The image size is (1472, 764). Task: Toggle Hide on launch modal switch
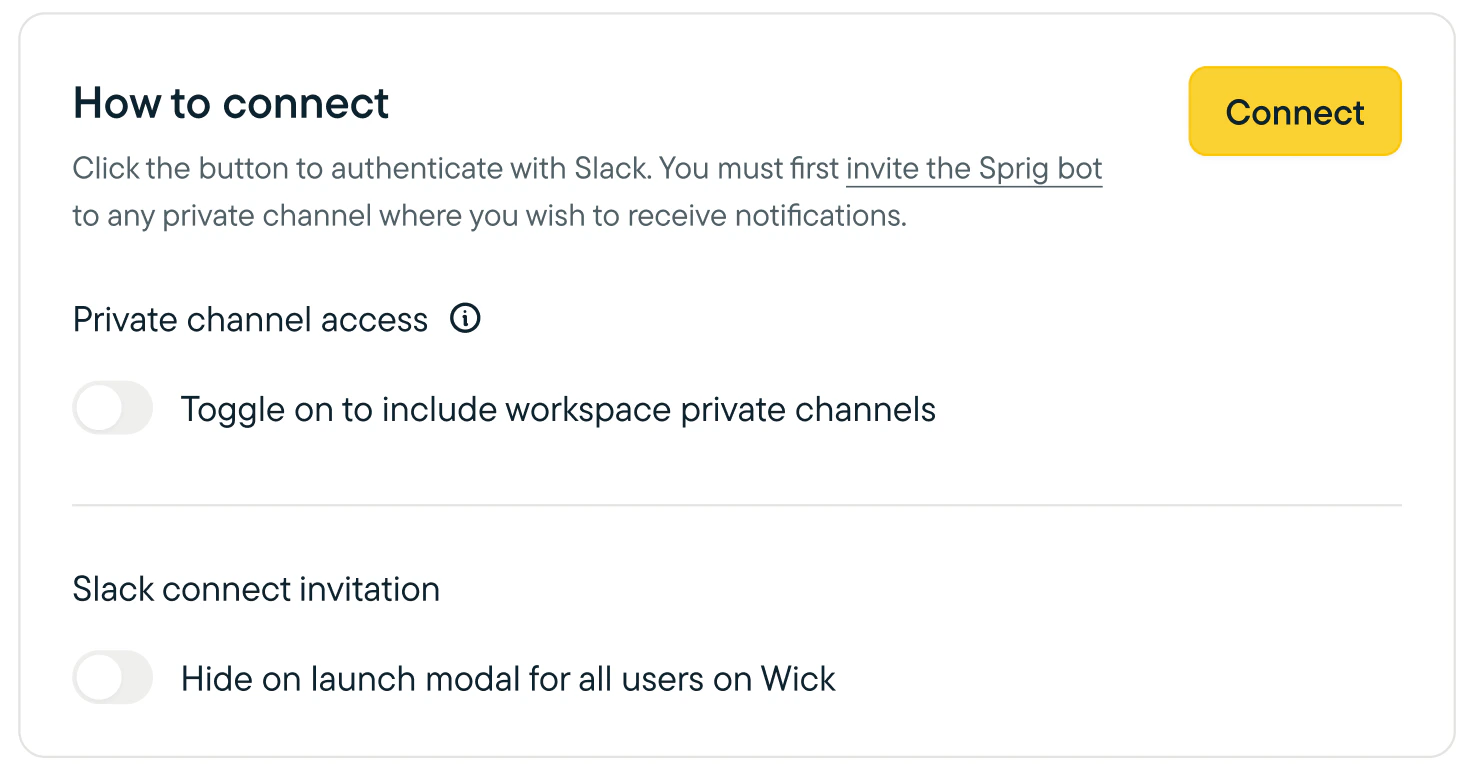[x=113, y=678]
